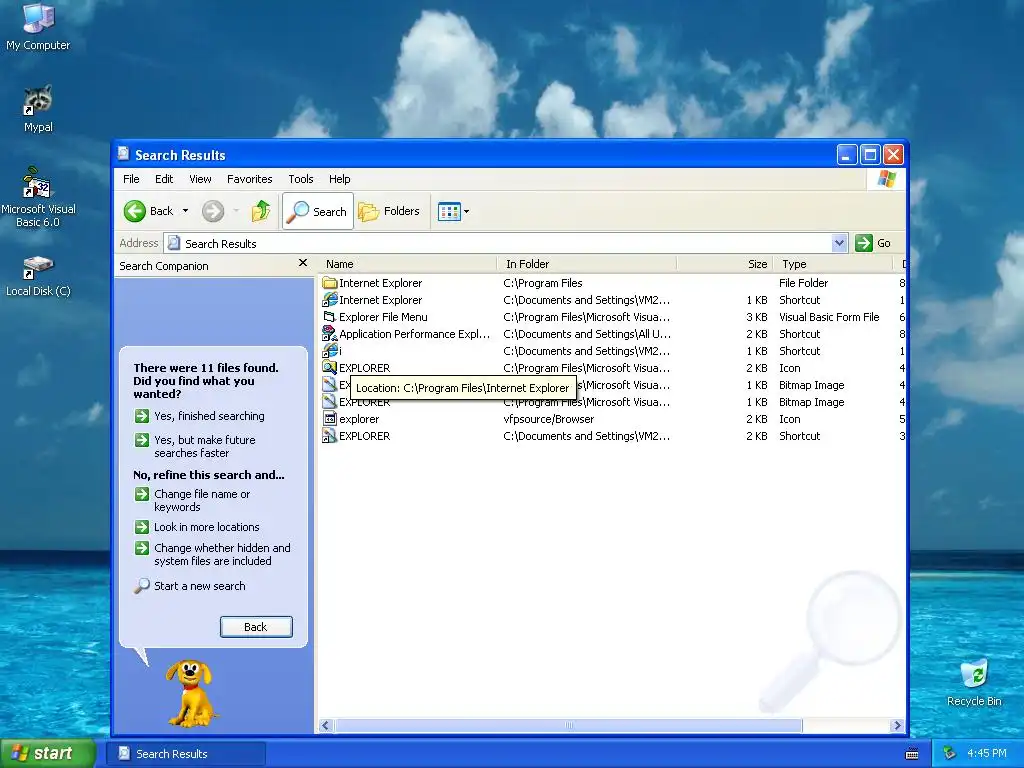Click the Search Results title bar icon
The width and height of the screenshot is (1024, 768).
click(123, 154)
